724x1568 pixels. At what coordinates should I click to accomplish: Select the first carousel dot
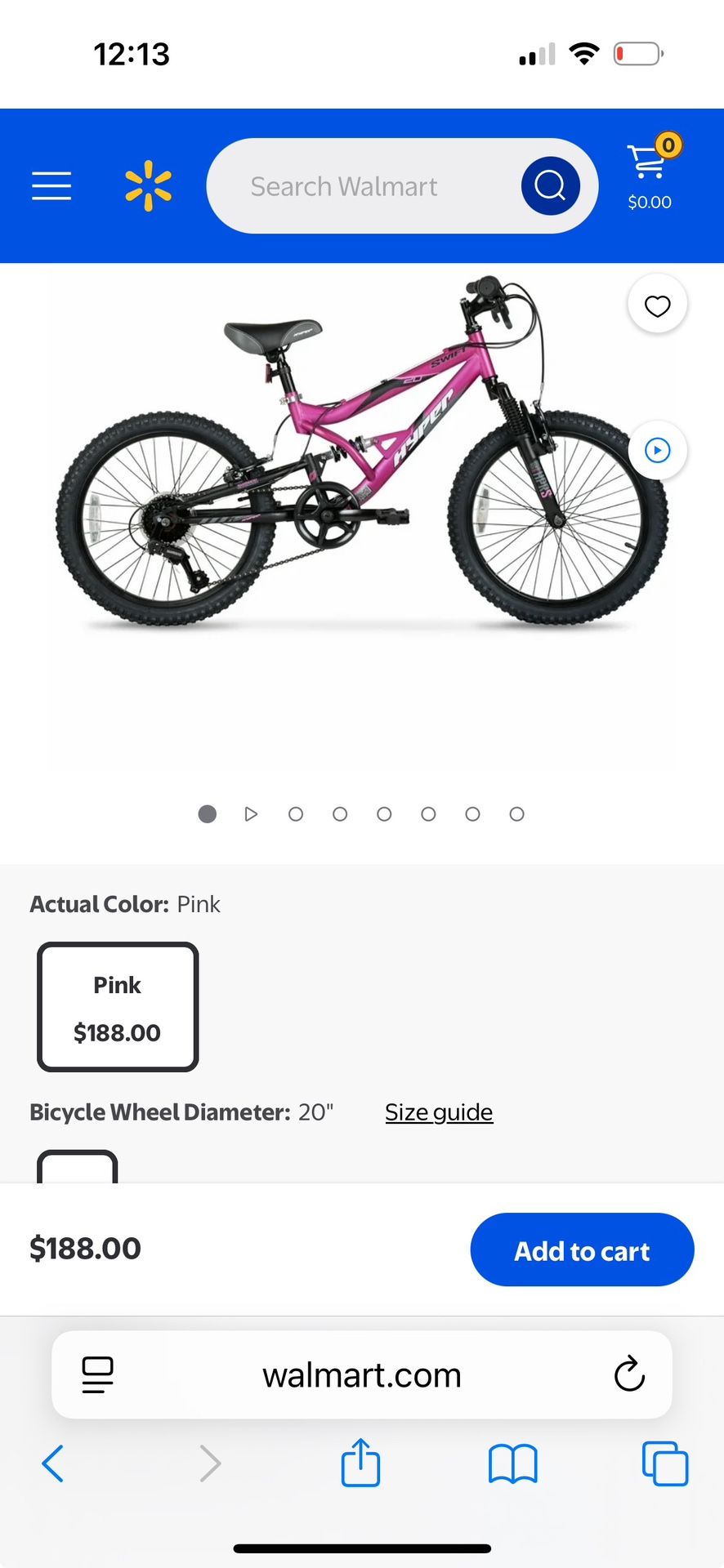pos(207,813)
